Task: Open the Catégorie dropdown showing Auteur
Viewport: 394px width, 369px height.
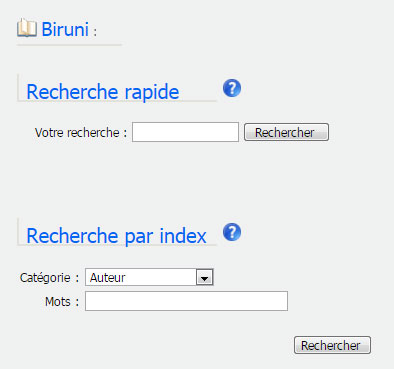Action: [x=149, y=277]
